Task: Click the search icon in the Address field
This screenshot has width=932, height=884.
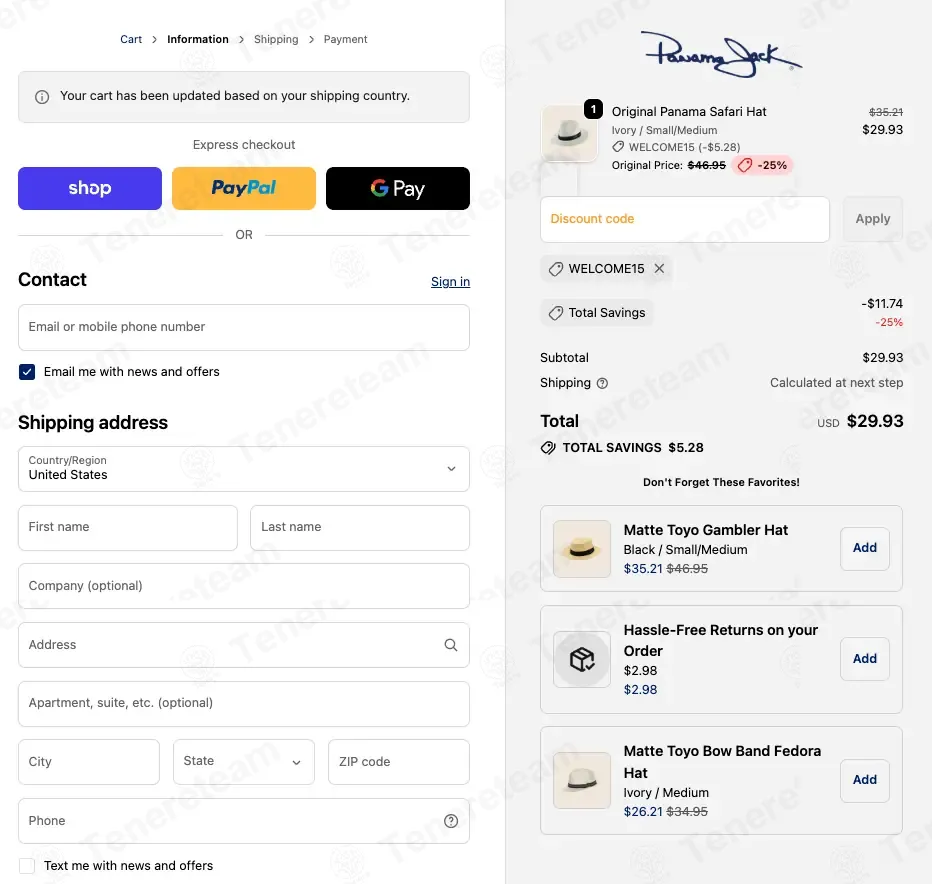Action: point(451,644)
